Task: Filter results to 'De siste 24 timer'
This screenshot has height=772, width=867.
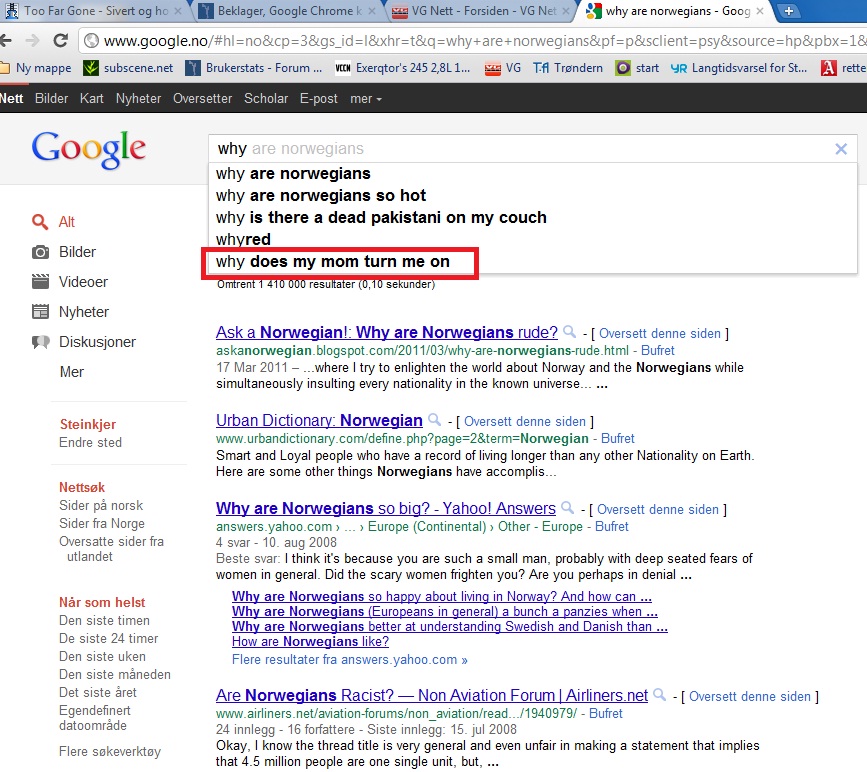Action: tap(108, 638)
